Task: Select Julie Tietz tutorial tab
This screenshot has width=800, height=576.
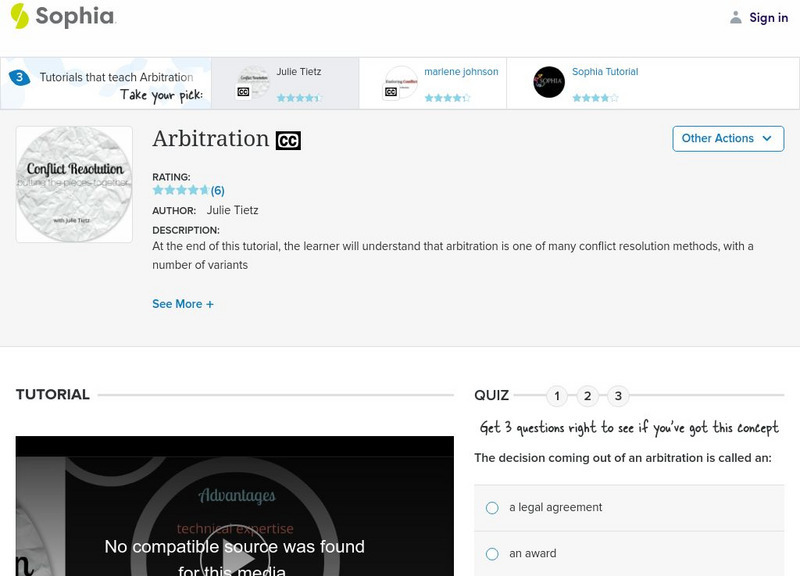Action: 285,83
